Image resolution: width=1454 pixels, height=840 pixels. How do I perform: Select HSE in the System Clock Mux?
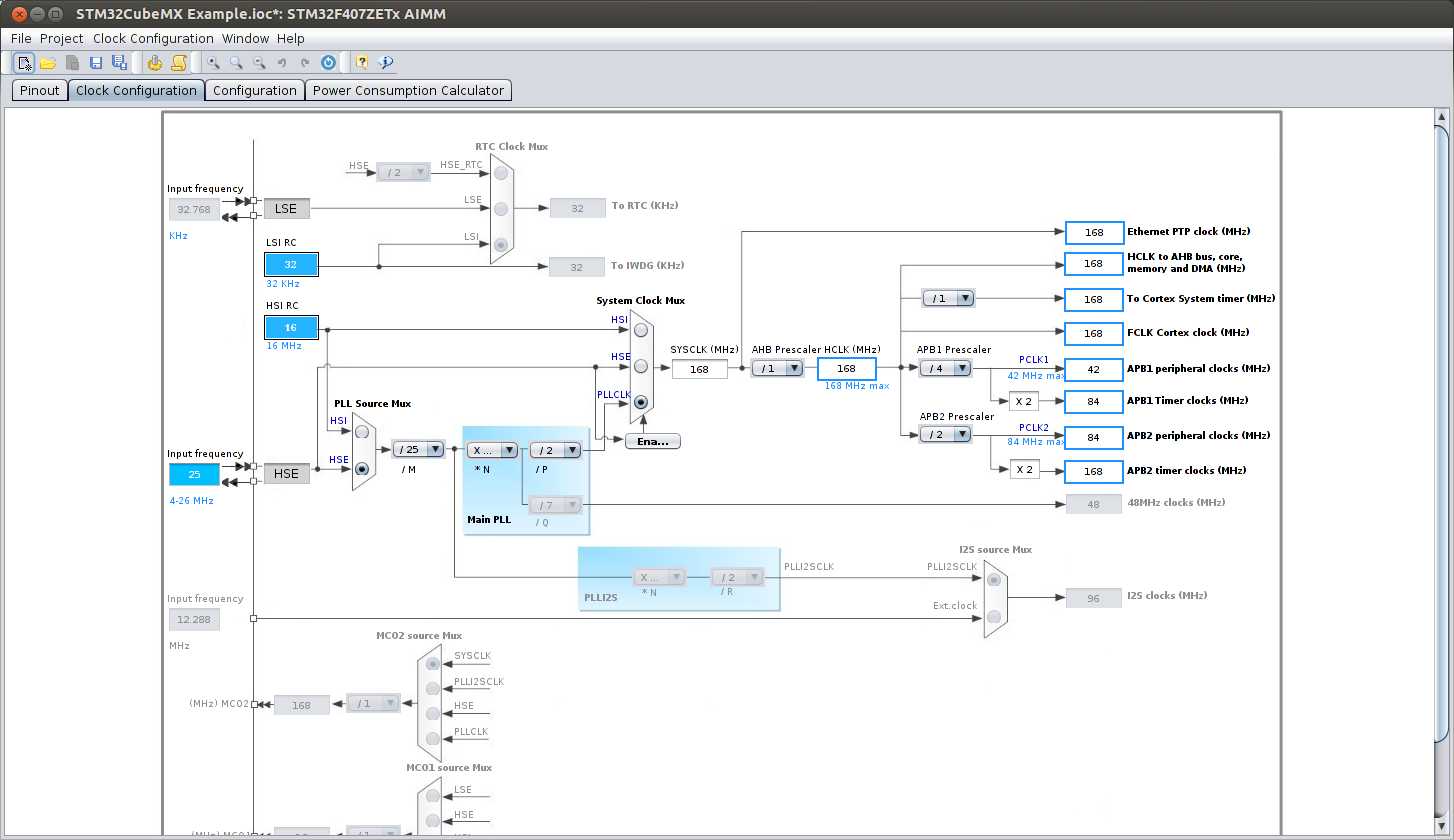[x=641, y=366]
